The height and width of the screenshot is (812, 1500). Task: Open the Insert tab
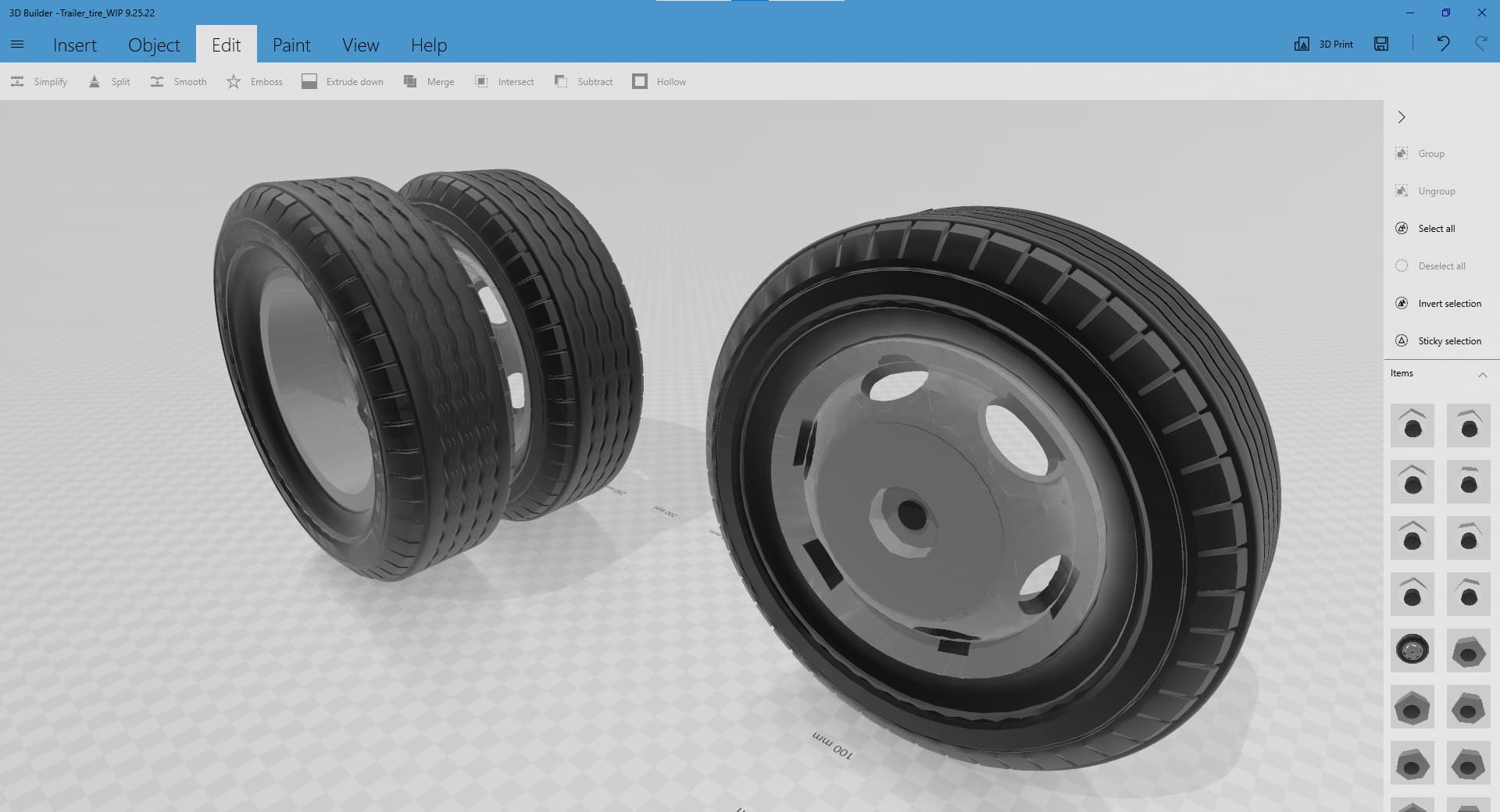pyautogui.click(x=75, y=45)
